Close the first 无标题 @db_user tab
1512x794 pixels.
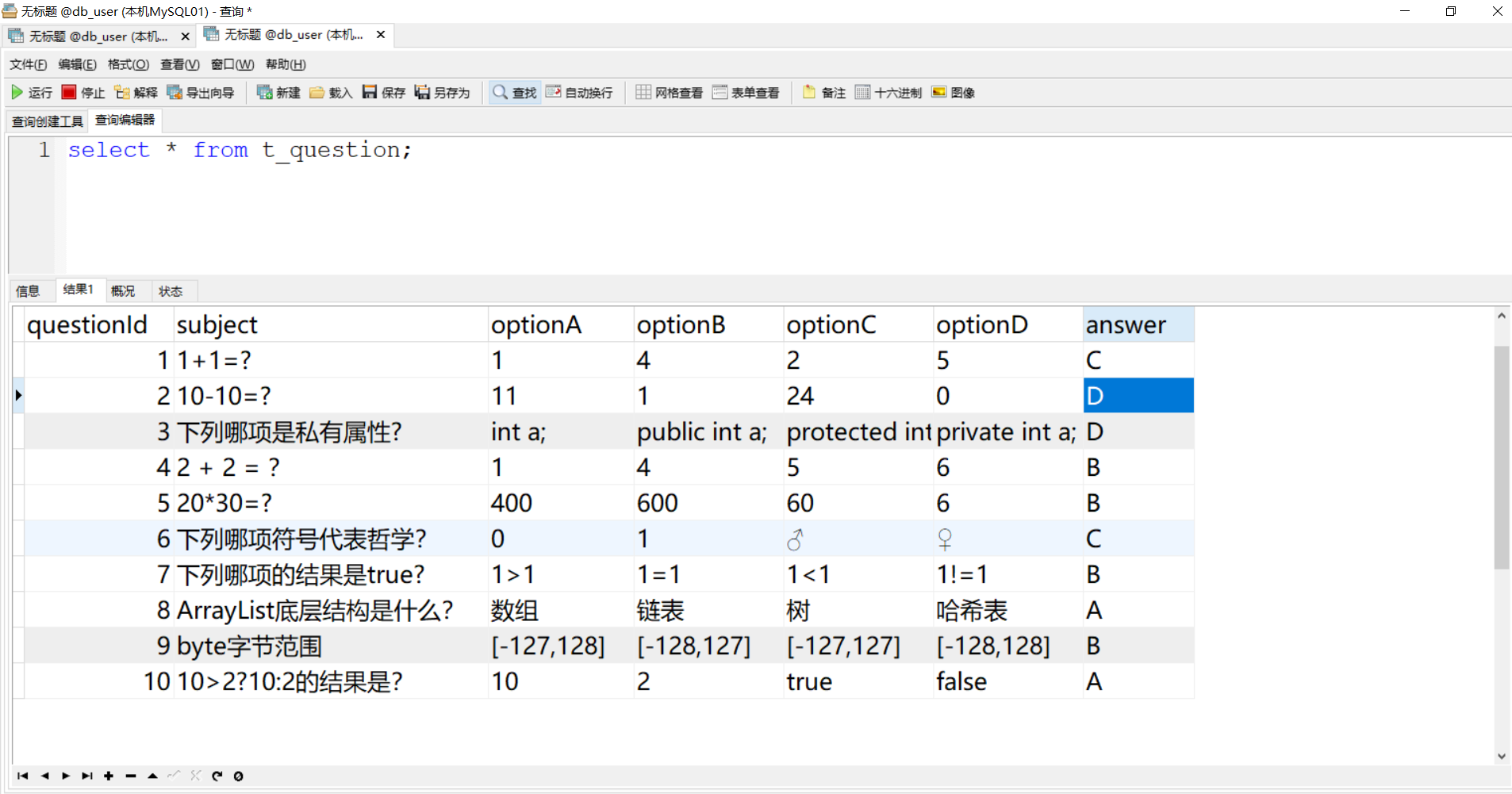pyautogui.click(x=185, y=36)
